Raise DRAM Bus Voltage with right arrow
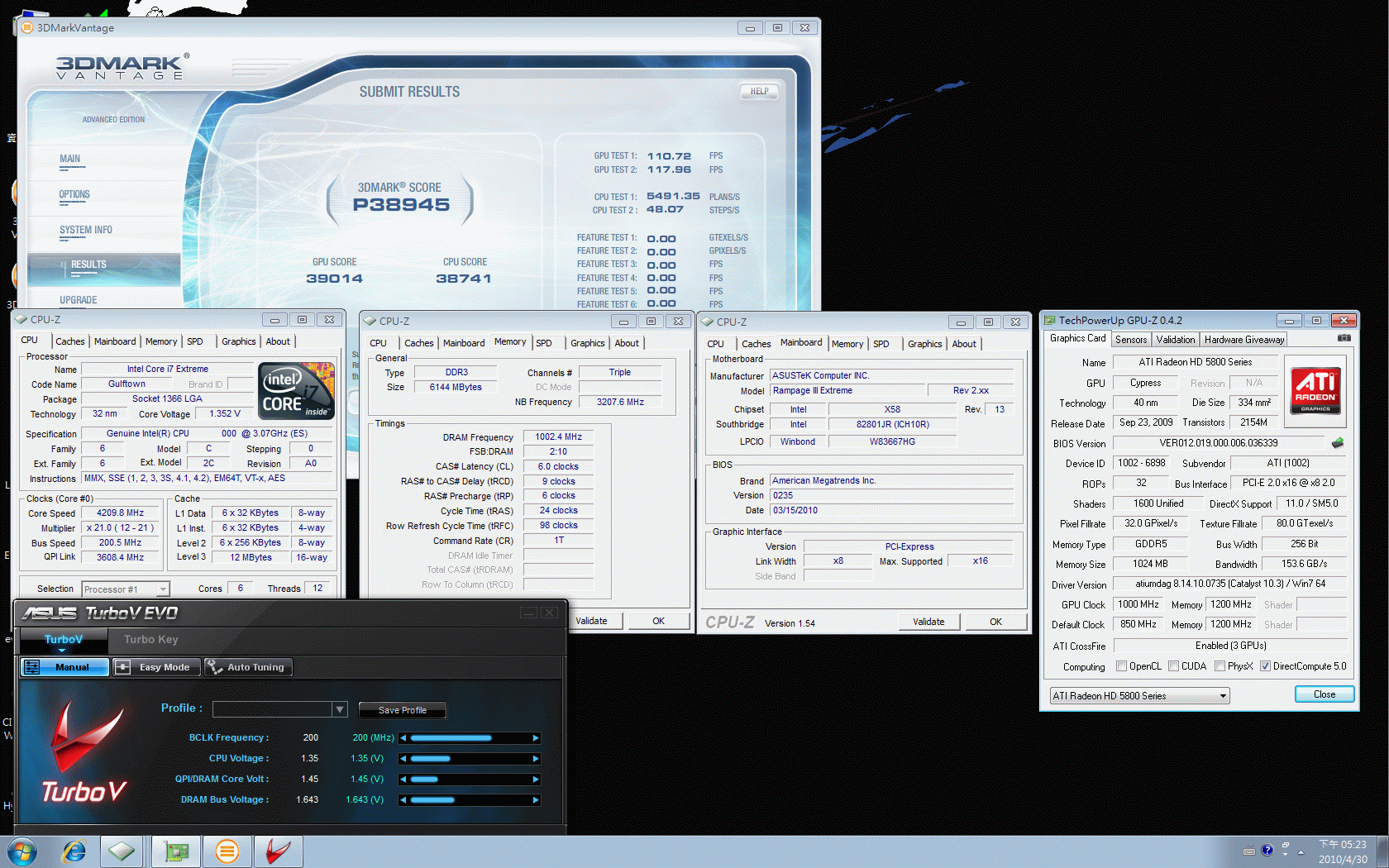1389x868 pixels. (x=536, y=799)
